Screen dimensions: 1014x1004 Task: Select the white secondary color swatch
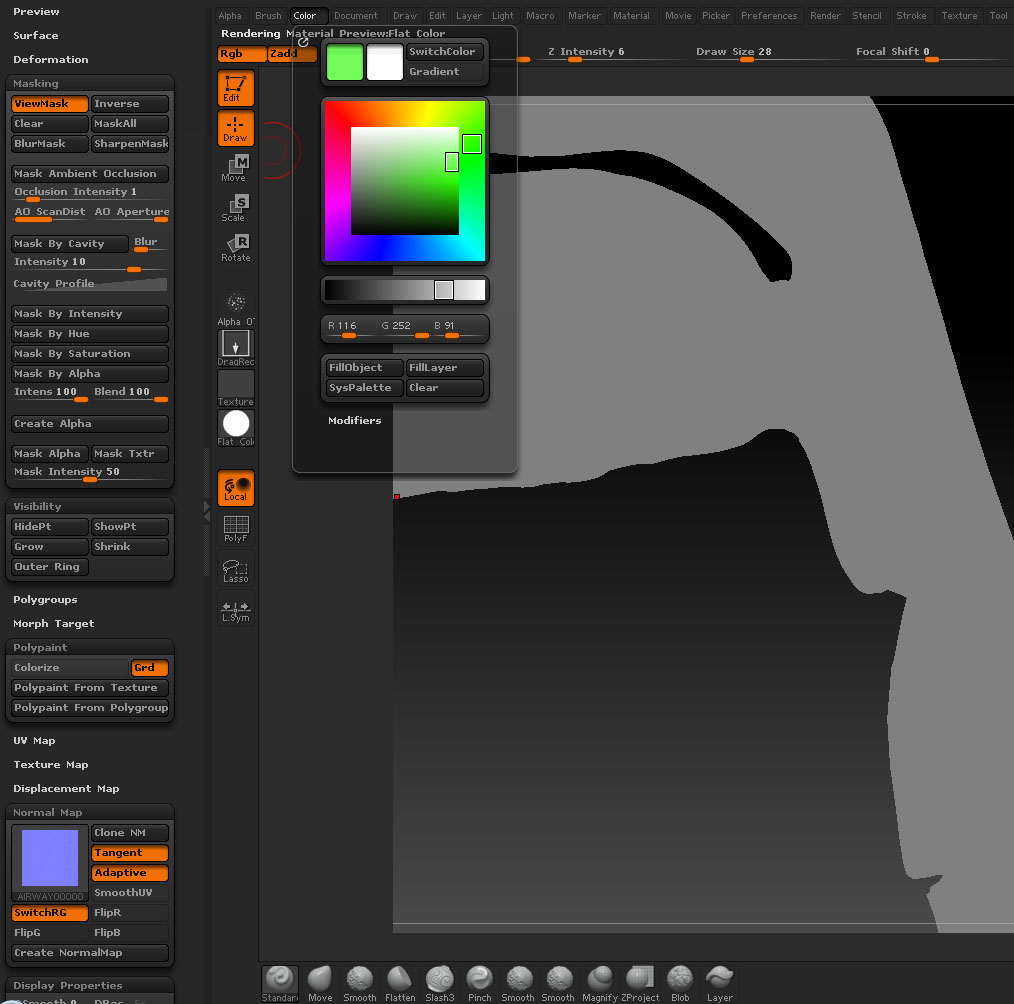pyautogui.click(x=385, y=63)
